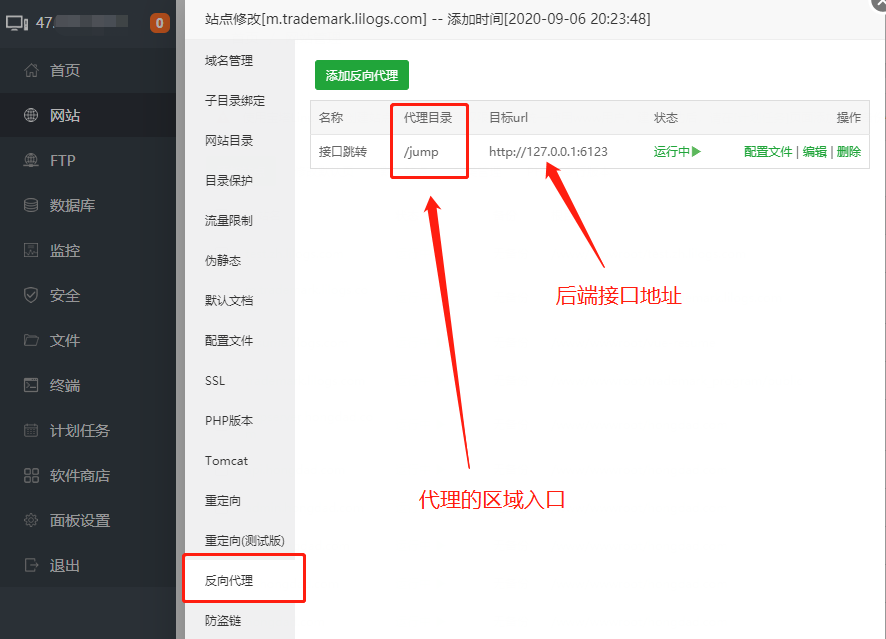Click the database icon for 数据库
This screenshot has height=639, width=886.
(x=31, y=206)
